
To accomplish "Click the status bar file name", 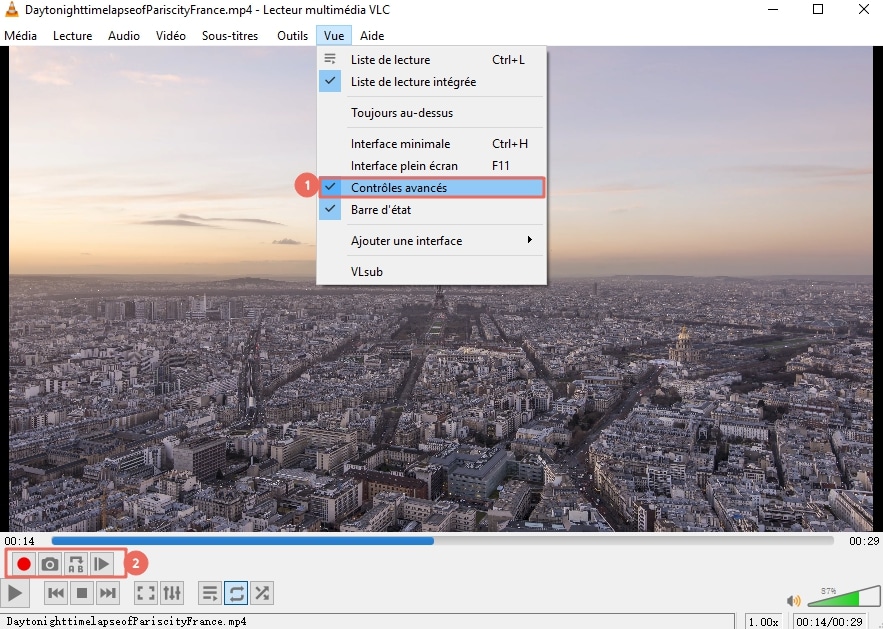I will point(127,622).
